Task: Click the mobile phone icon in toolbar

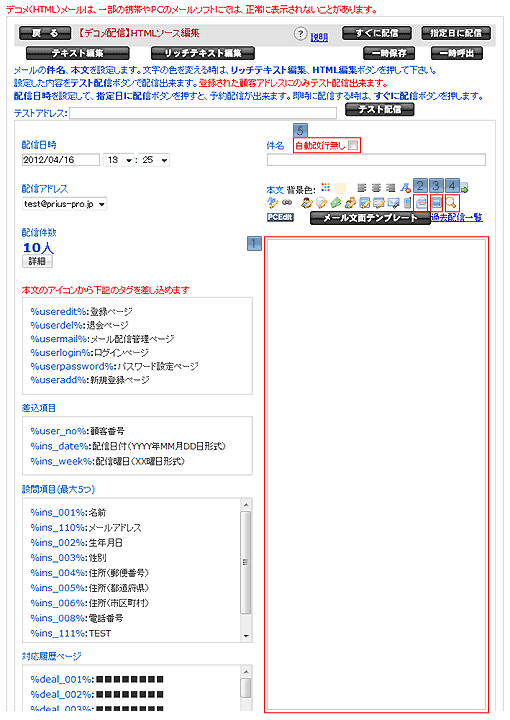Action: pyautogui.click(x=407, y=202)
